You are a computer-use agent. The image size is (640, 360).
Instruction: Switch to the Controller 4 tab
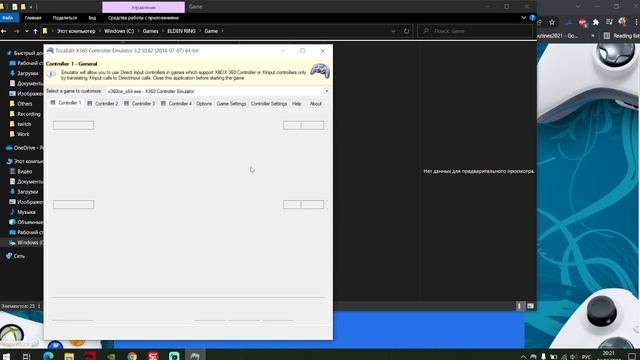[176, 104]
